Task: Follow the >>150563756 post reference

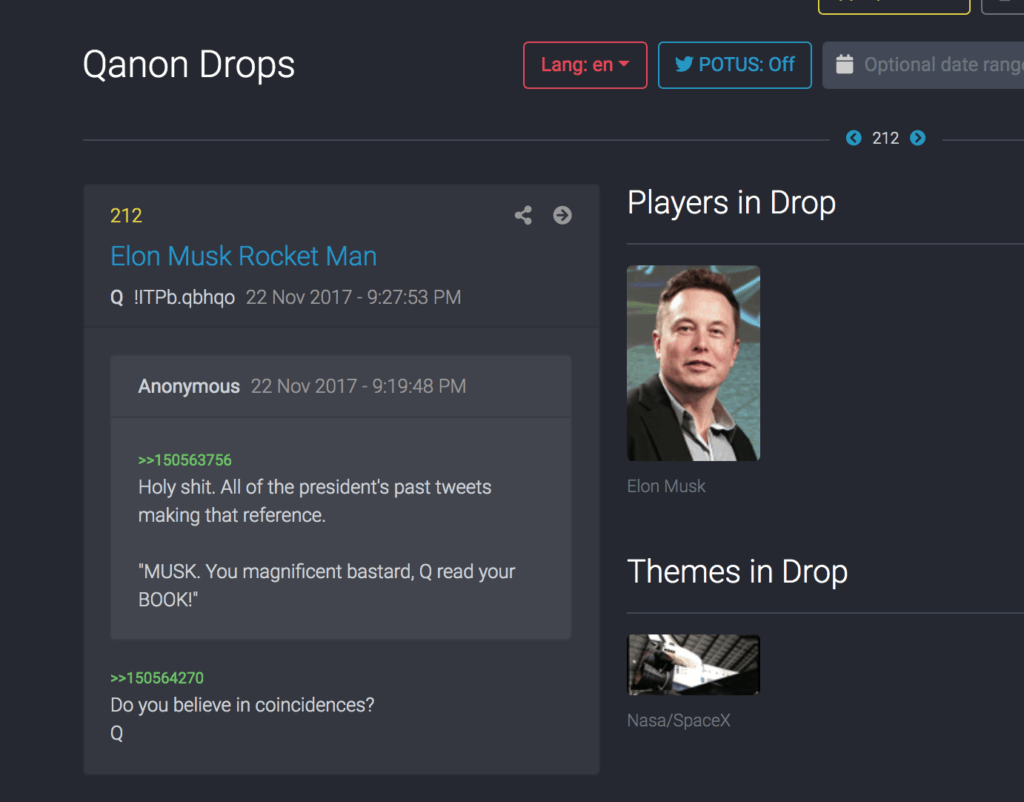Action: (185, 460)
